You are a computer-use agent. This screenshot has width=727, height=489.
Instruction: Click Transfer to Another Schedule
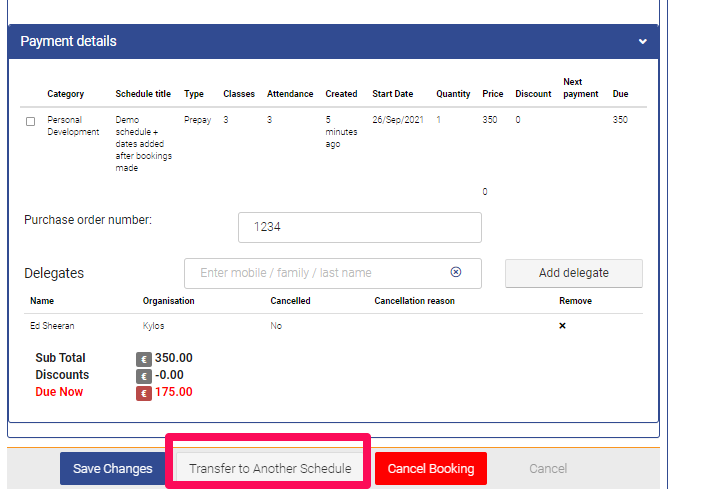[x=270, y=469]
